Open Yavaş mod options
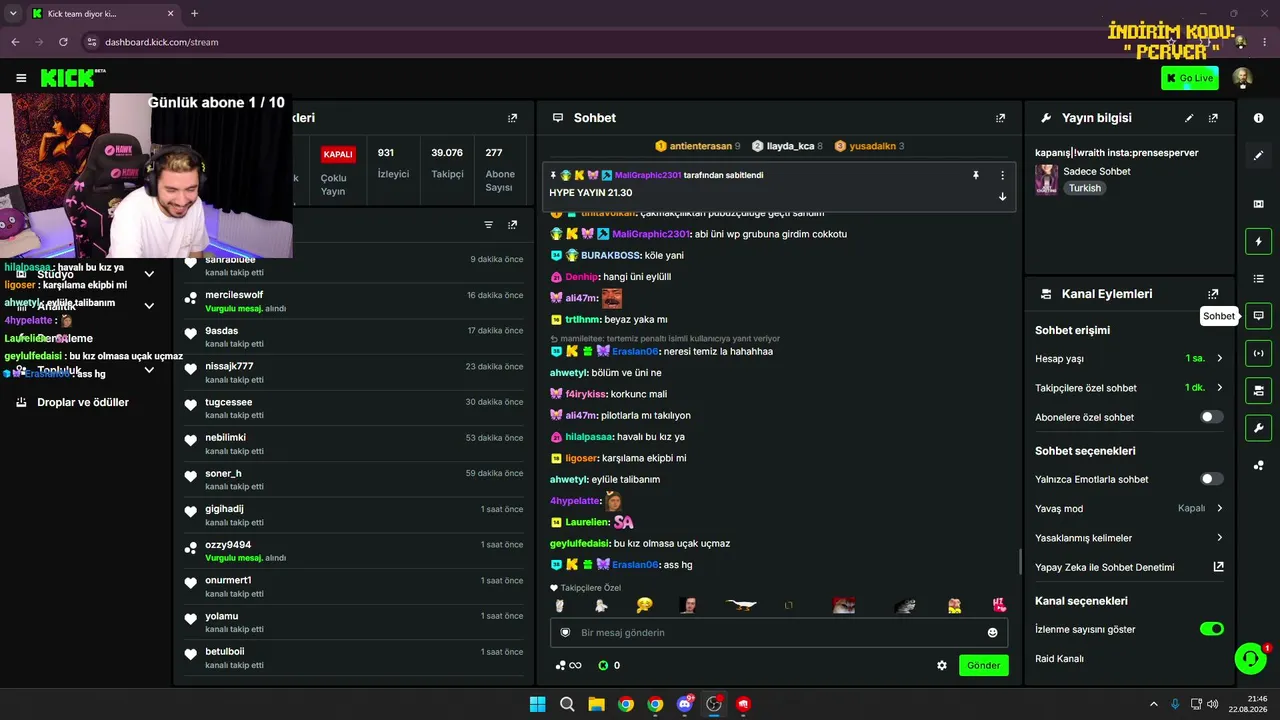This screenshot has width=1280, height=720. 1129,508
